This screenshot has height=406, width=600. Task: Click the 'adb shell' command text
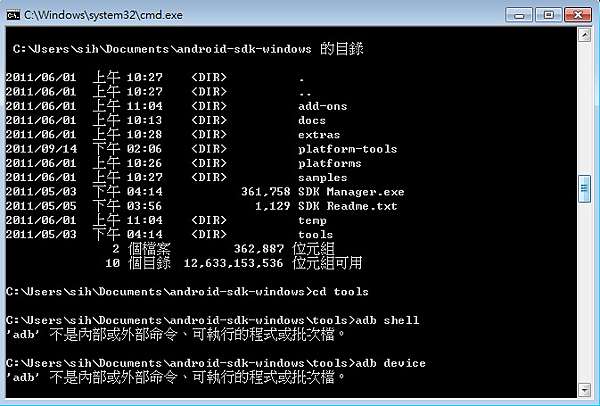coord(387,320)
